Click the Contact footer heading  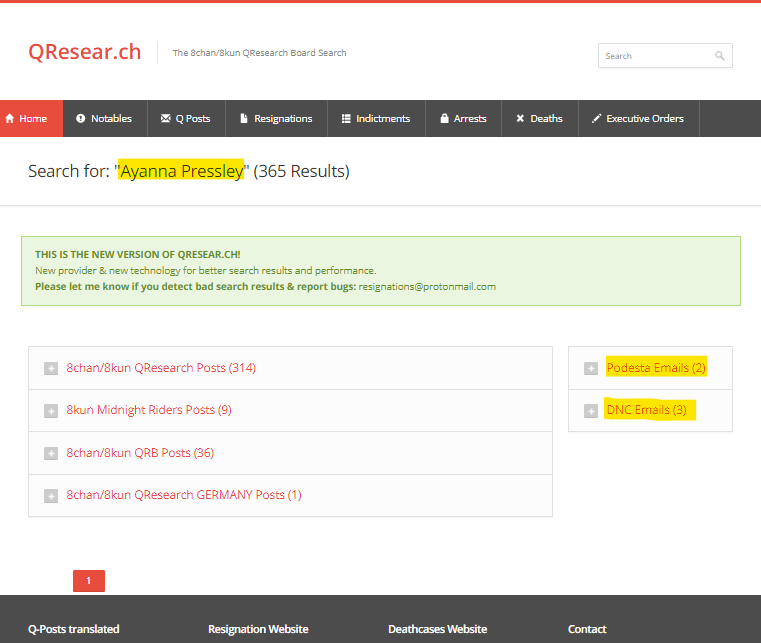pyautogui.click(x=587, y=629)
